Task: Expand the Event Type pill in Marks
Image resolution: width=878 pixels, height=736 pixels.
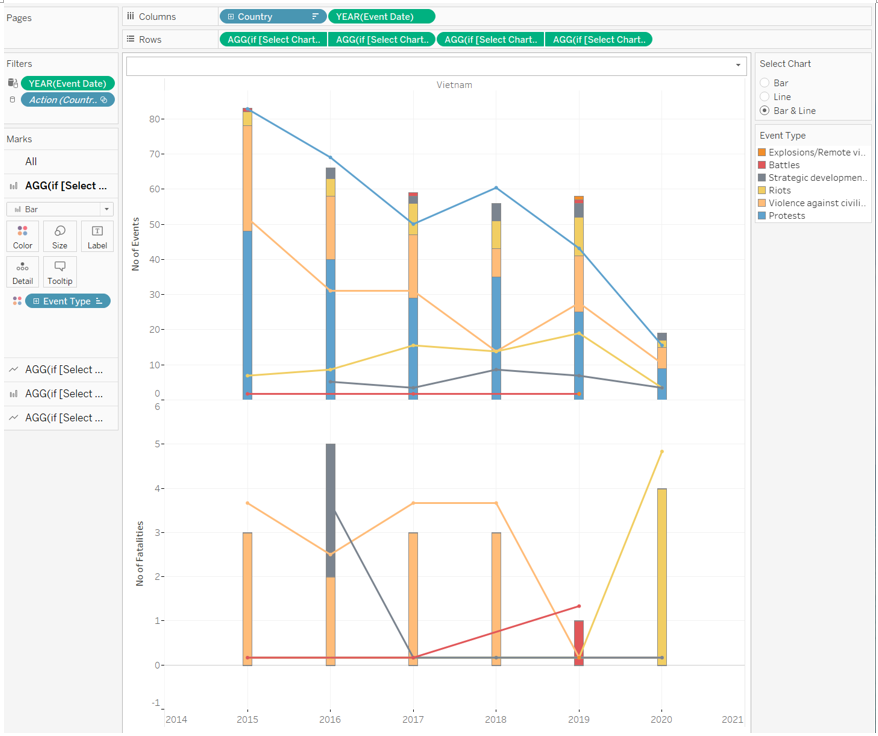Action: (x=36, y=301)
